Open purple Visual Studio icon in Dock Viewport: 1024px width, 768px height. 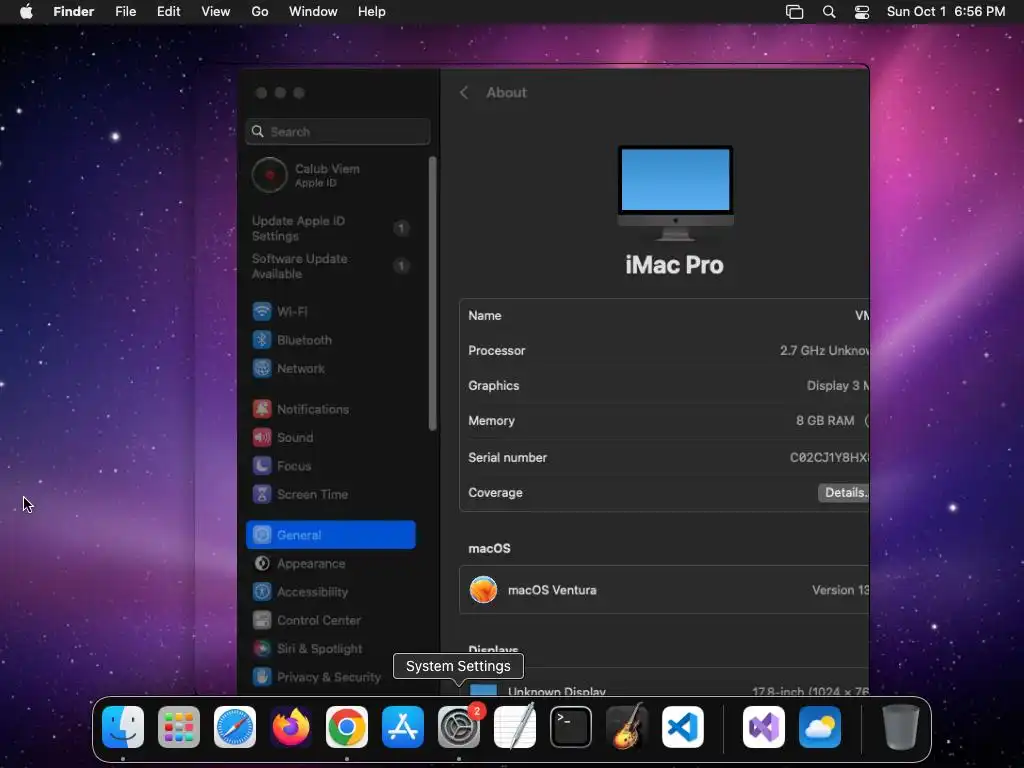(764, 727)
